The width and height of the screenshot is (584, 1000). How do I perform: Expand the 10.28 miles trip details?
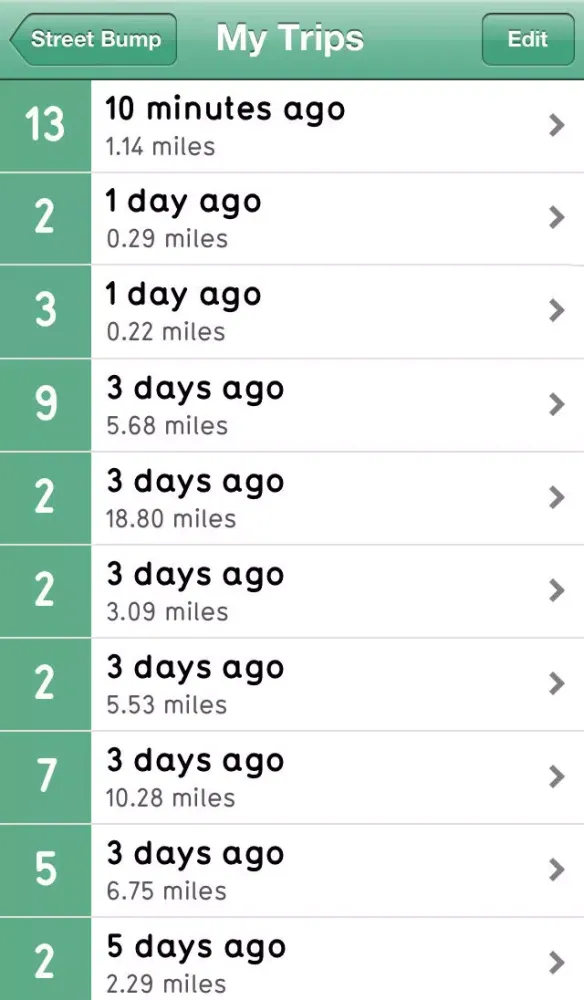[x=557, y=777]
